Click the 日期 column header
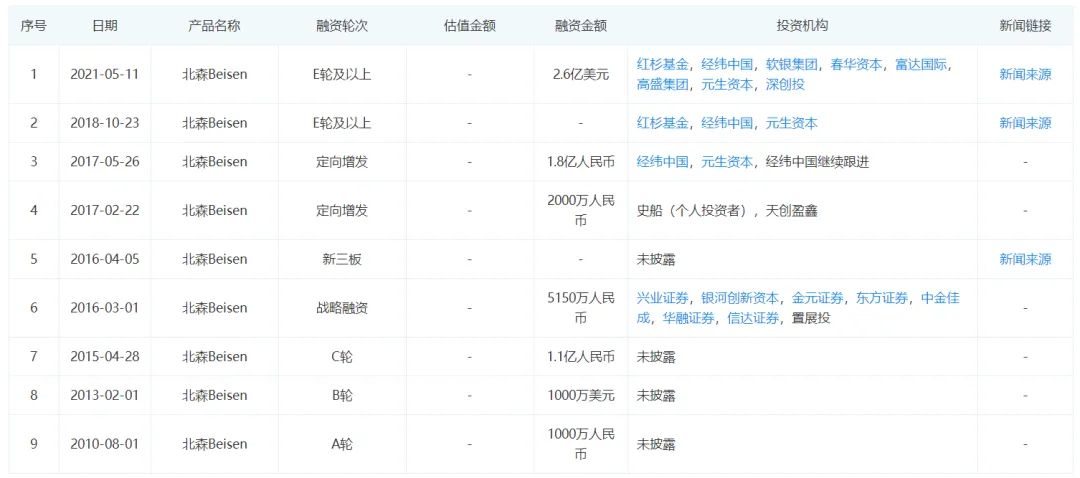Viewport: 1080px width, 478px height. coord(105,26)
